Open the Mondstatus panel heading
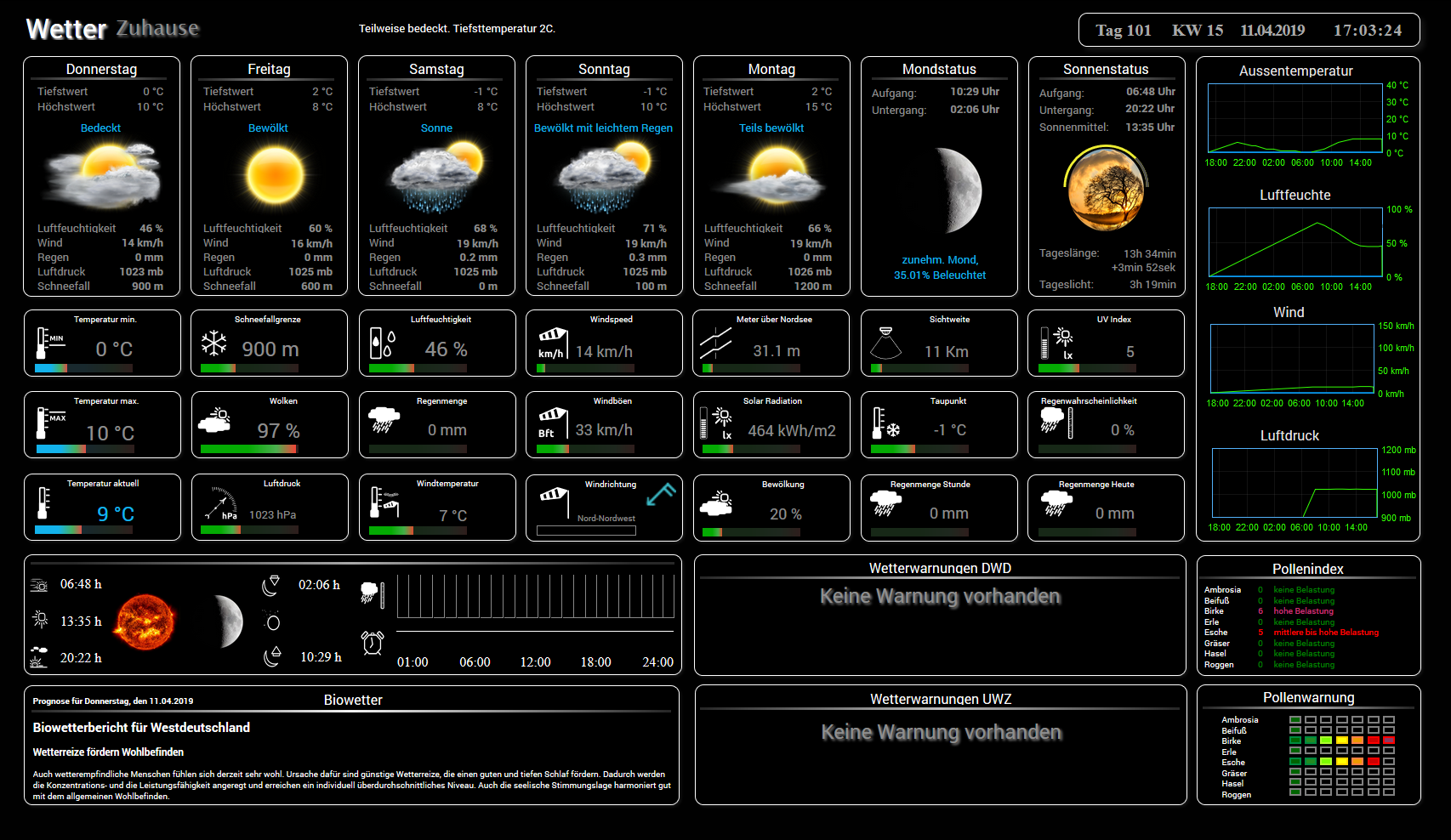 (x=939, y=70)
